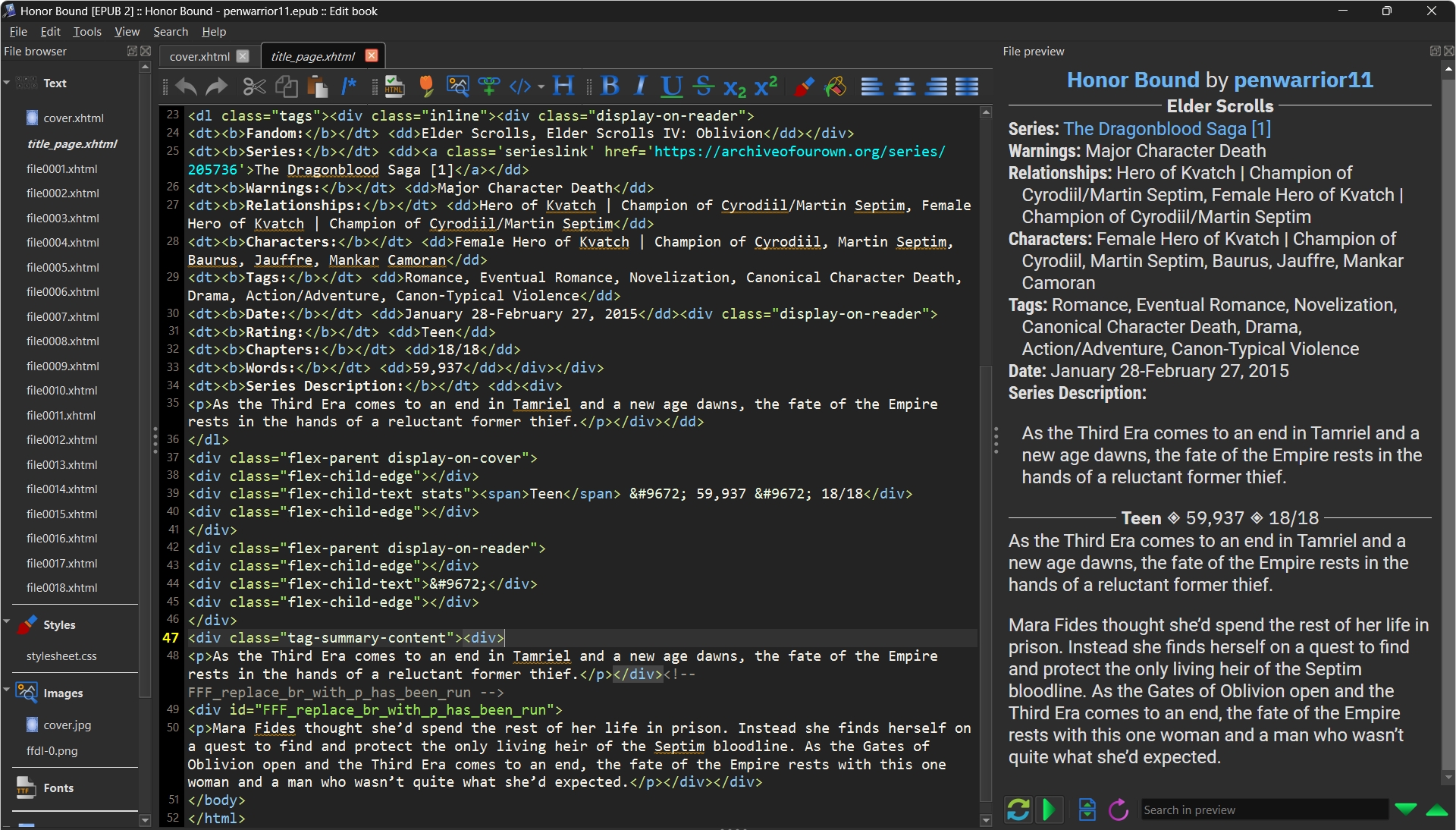Screen dimensions: 1456x830
Task: Click the Search in preview field
Action: (1263, 810)
